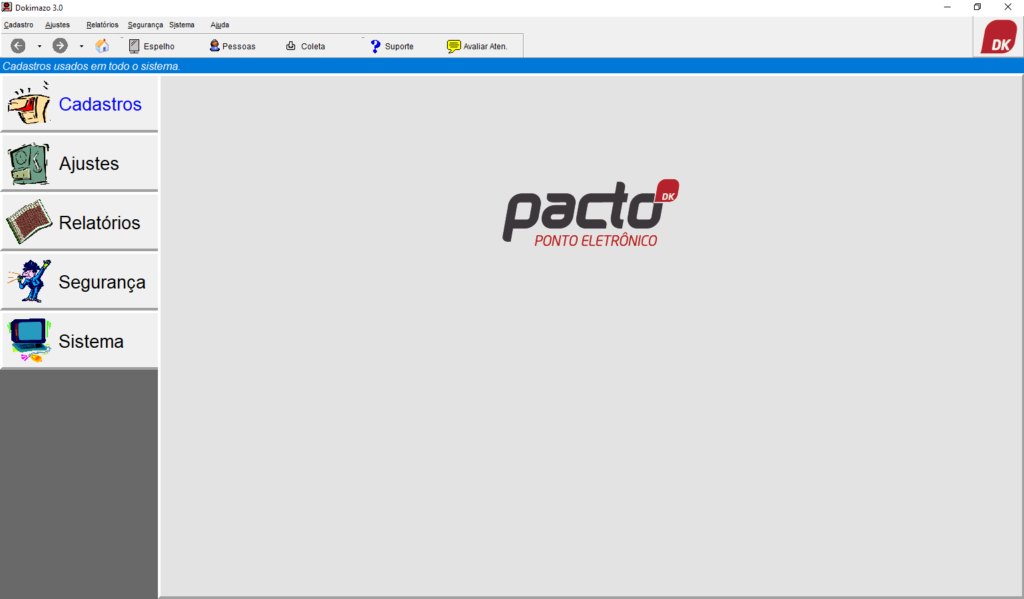Click the forward navigation arrow icon
This screenshot has width=1024, height=599.
point(60,46)
